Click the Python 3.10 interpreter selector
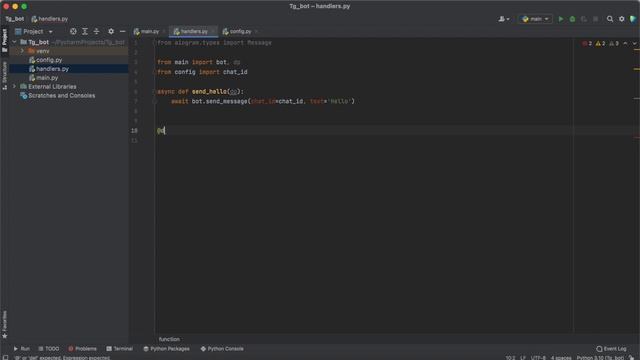This screenshot has width=640, height=360. point(600,358)
